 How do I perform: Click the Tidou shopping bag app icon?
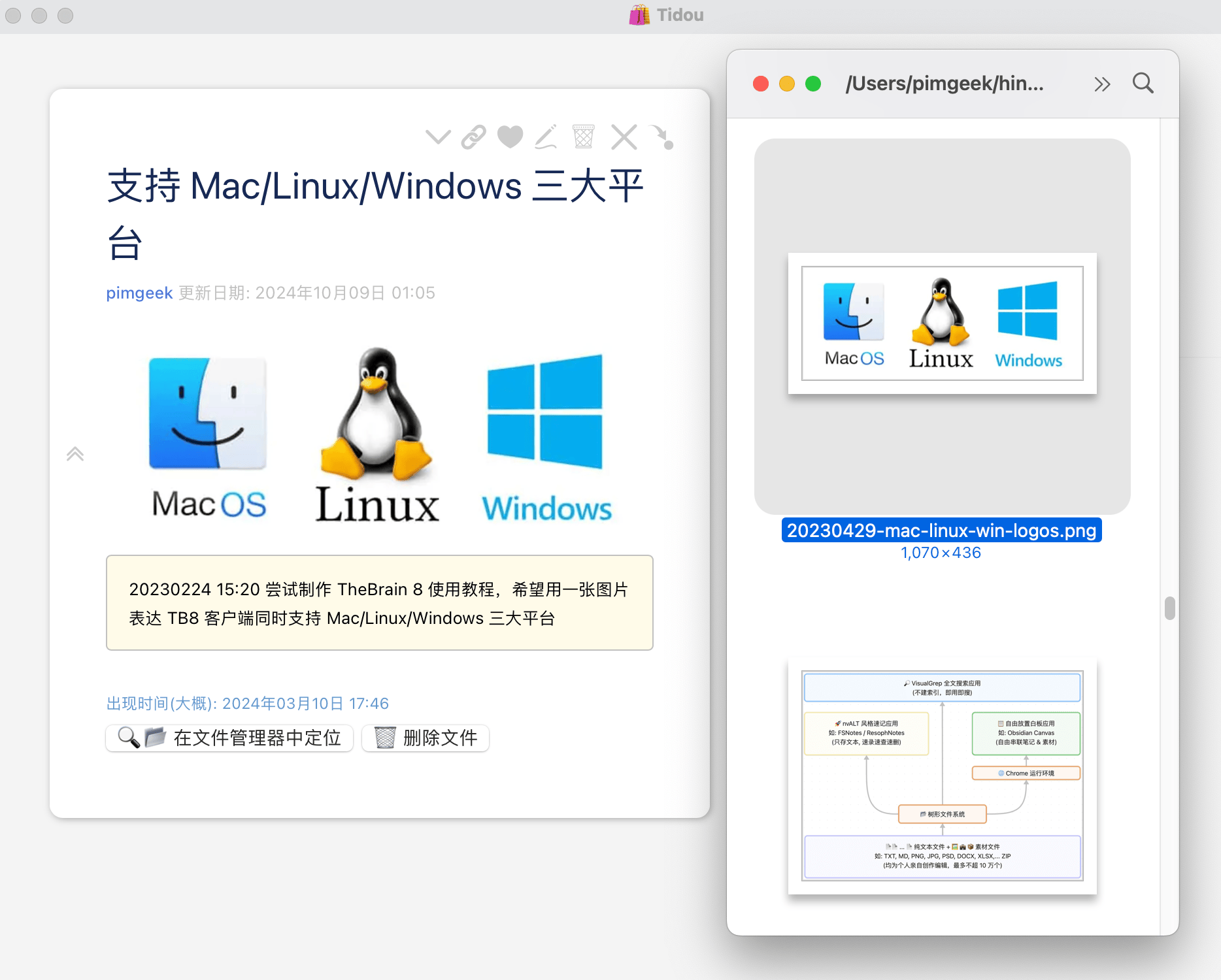click(x=639, y=15)
